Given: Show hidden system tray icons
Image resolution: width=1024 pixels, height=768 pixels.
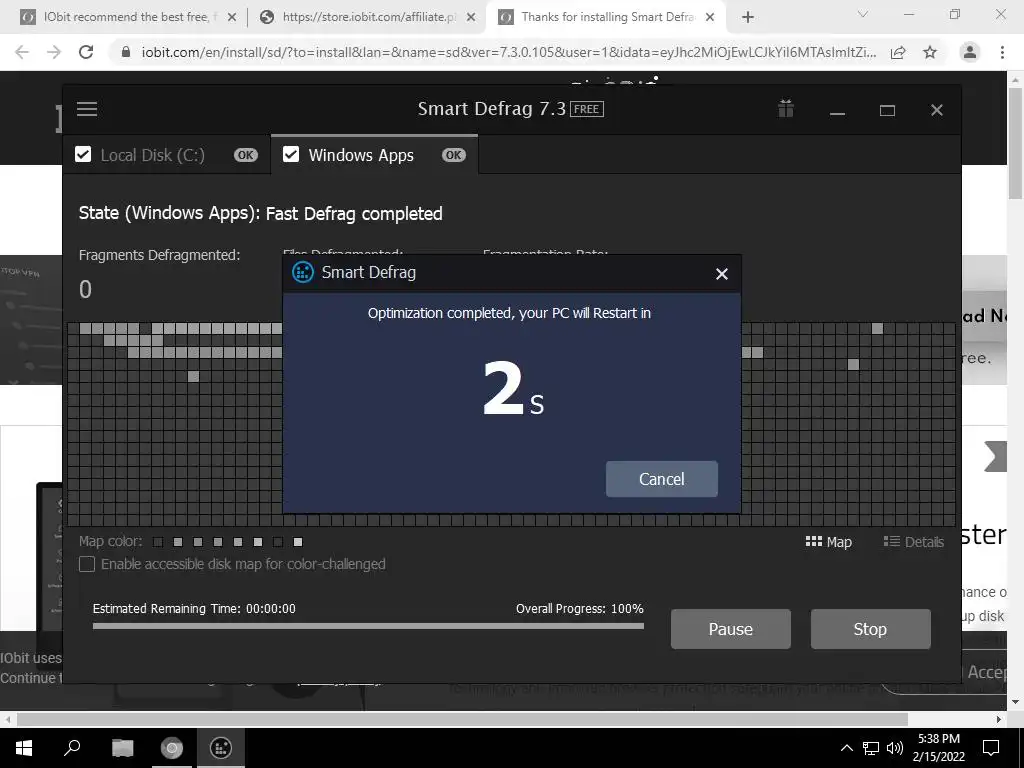Looking at the screenshot, I should (846, 748).
